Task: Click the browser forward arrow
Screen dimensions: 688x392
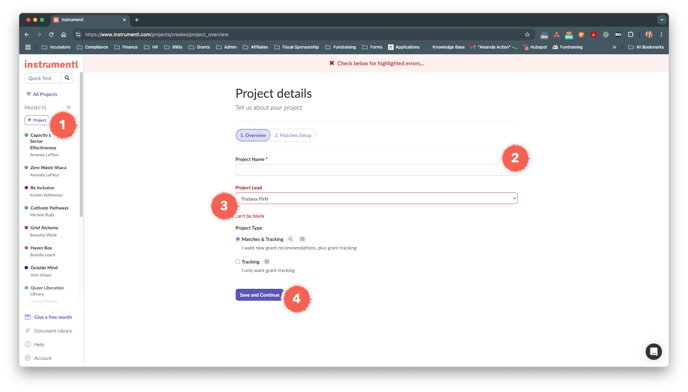Action: (x=39, y=34)
